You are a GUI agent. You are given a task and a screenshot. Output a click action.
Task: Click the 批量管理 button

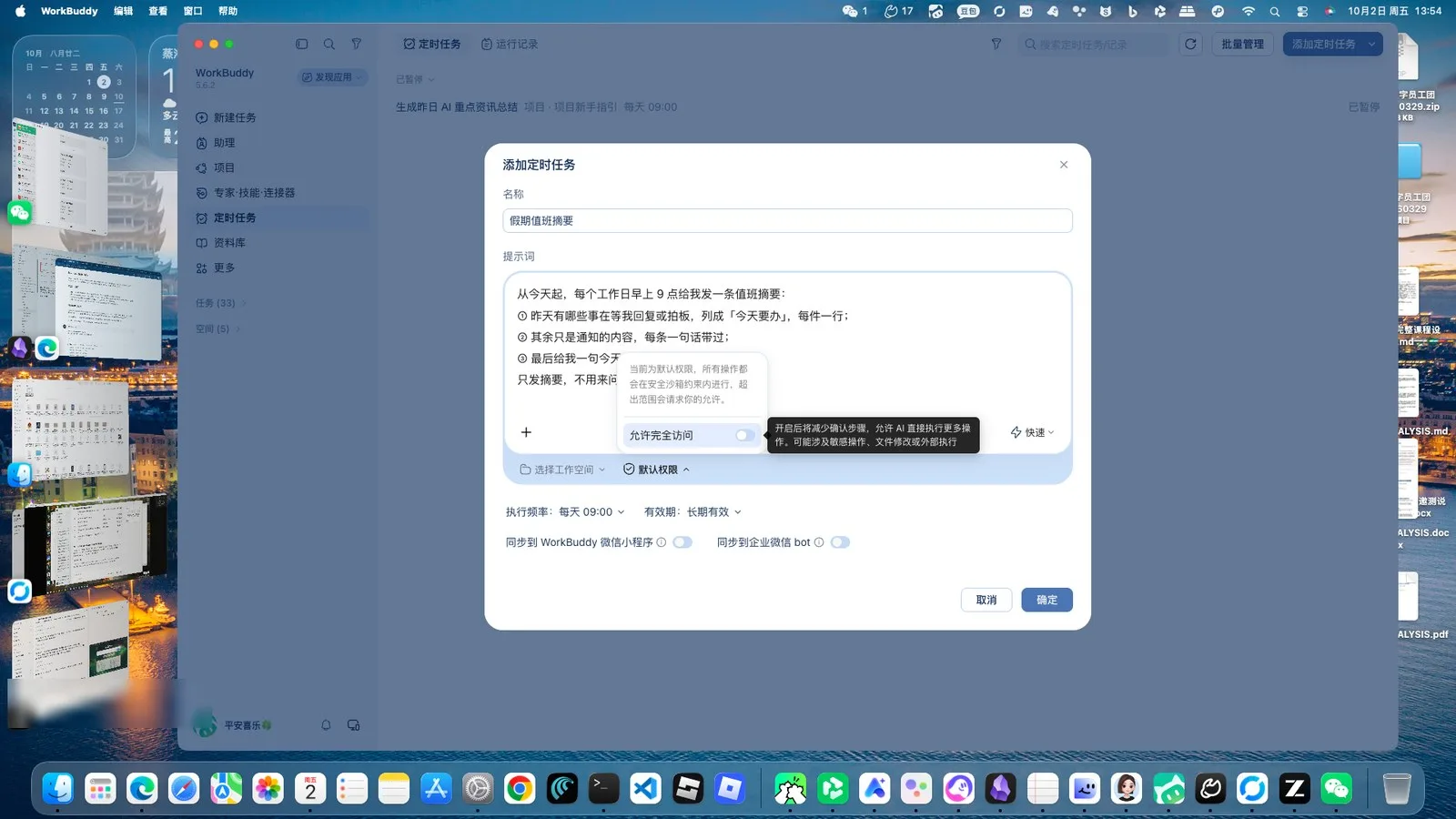(1242, 44)
